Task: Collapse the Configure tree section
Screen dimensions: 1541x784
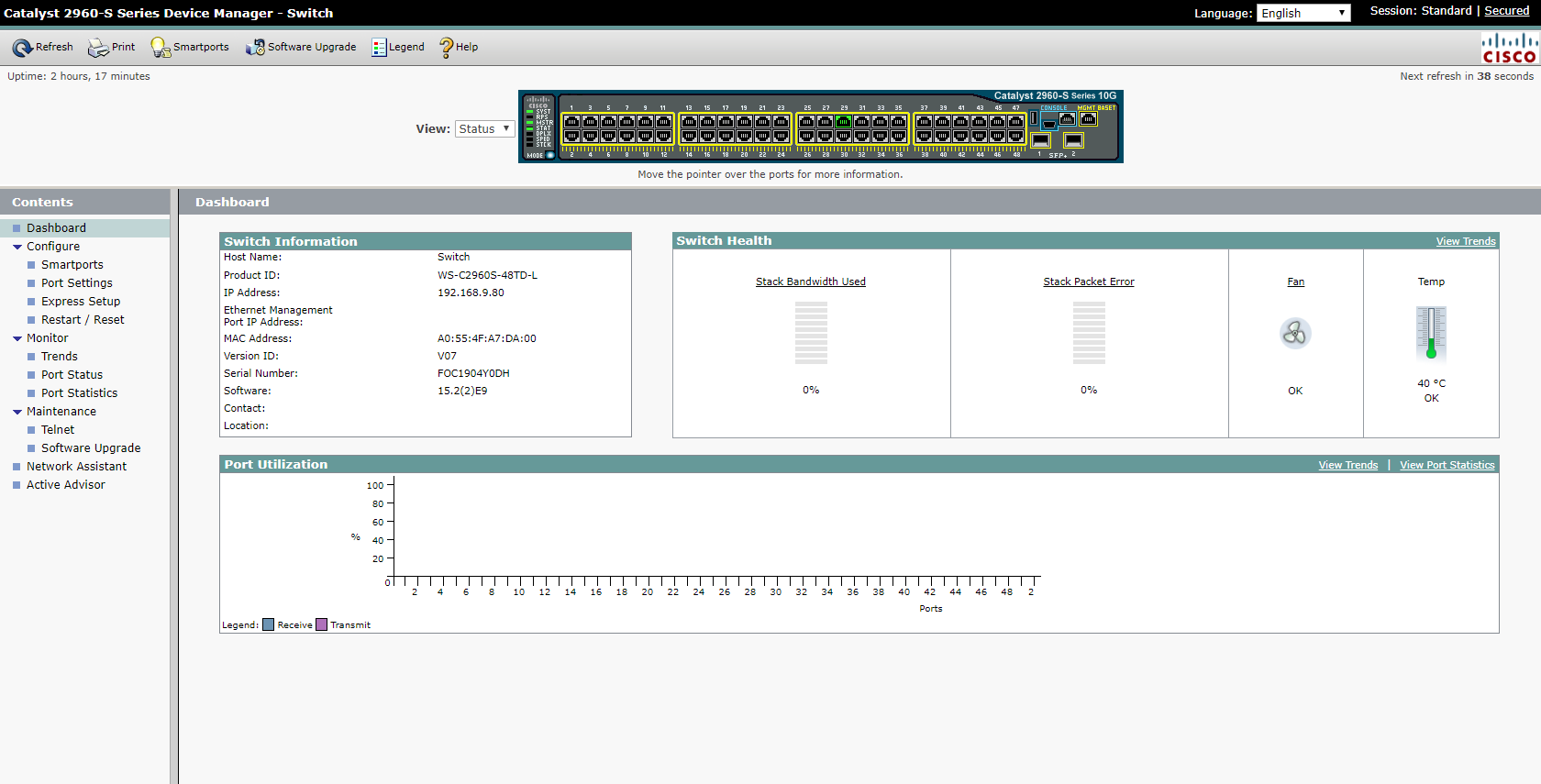Action: click(17, 247)
